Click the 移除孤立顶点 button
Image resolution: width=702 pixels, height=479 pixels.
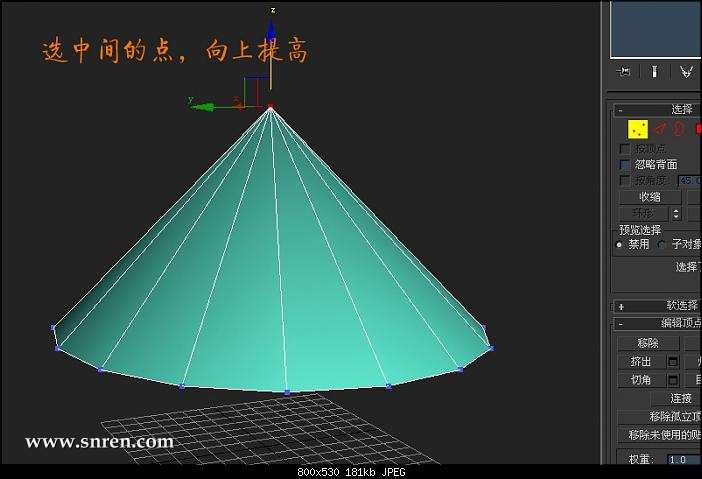659,416
